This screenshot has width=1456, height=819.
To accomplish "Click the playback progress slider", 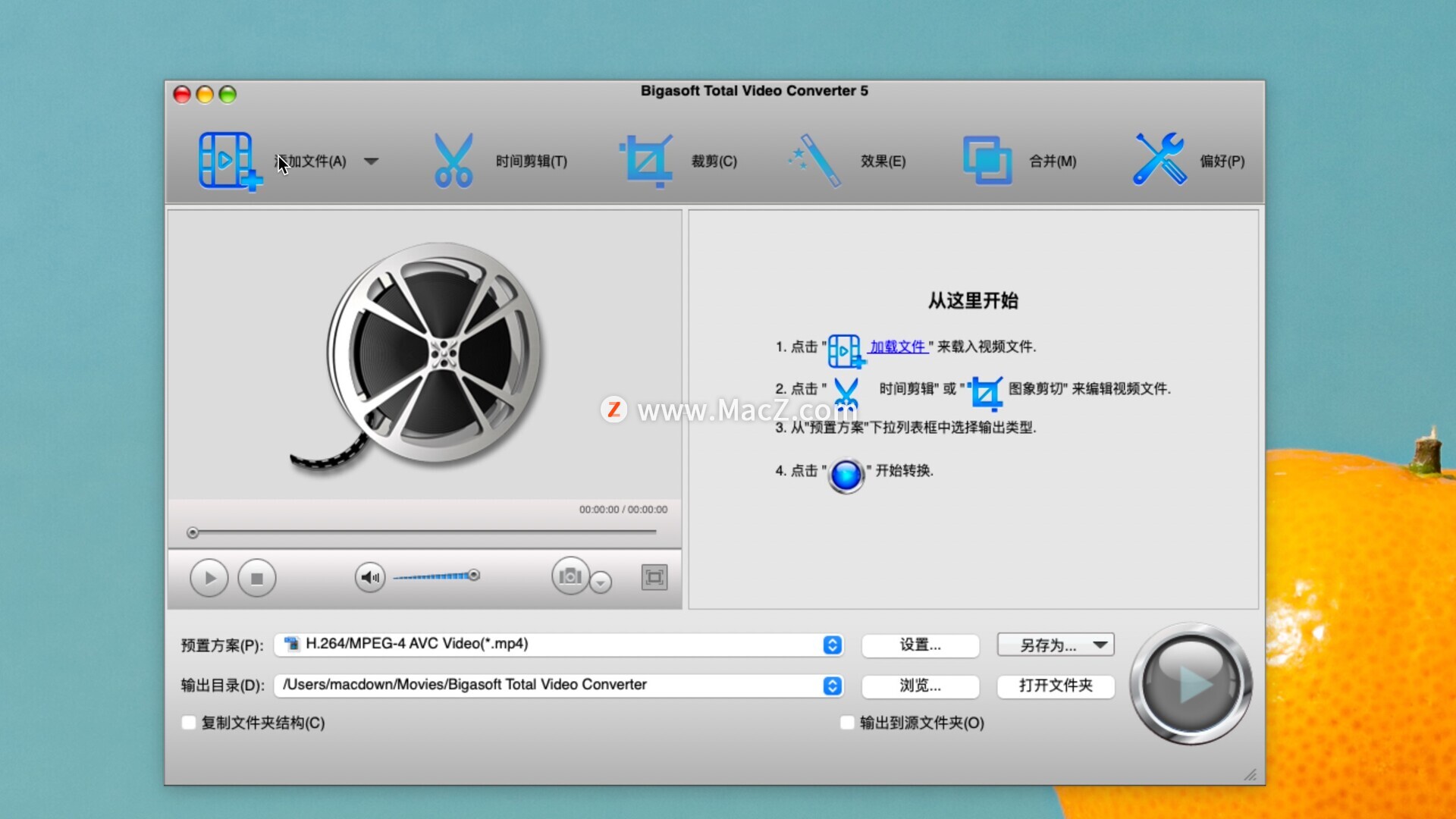I will [x=422, y=532].
